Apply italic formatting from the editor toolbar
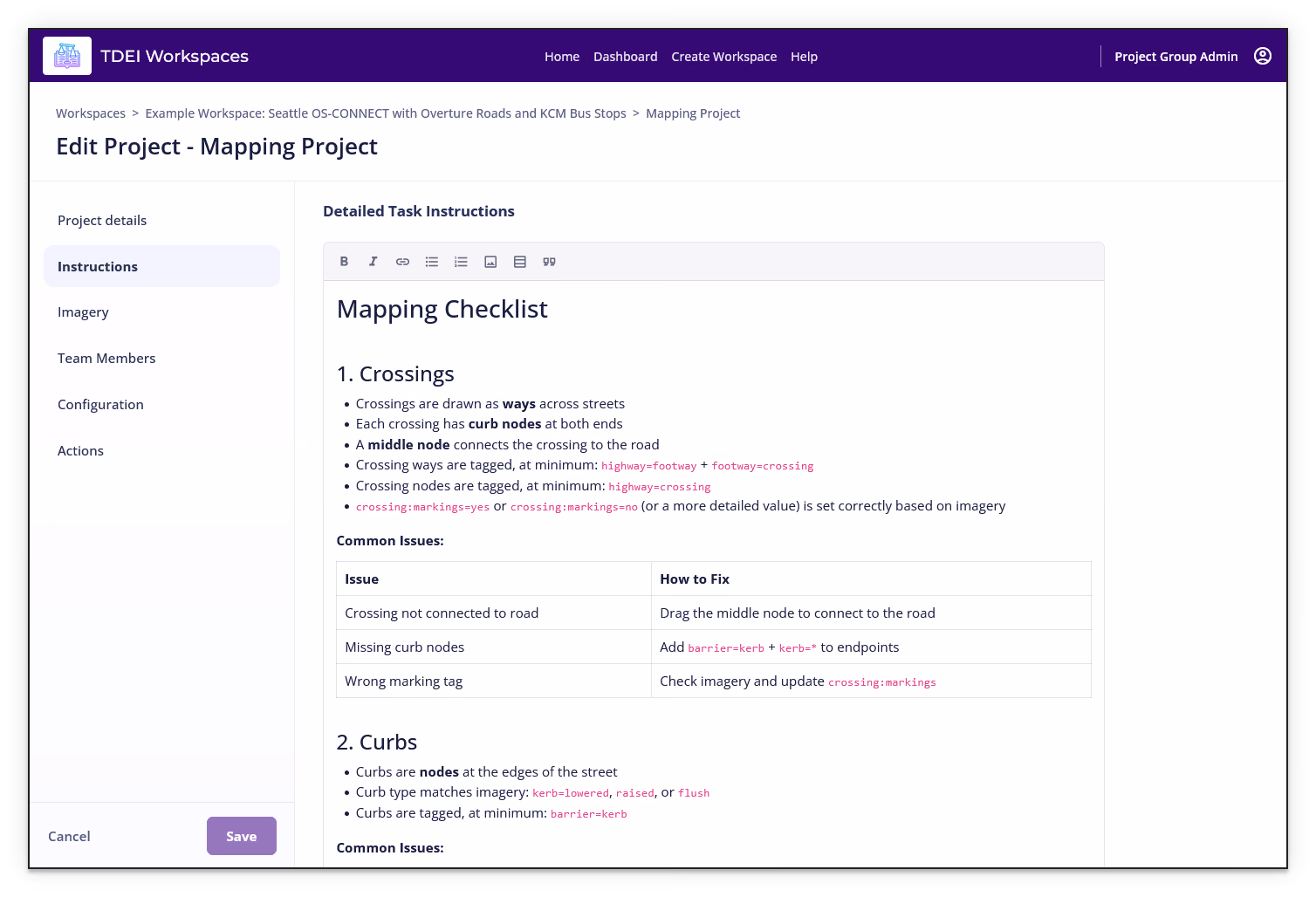This screenshot has width=1316, height=897. (x=374, y=262)
